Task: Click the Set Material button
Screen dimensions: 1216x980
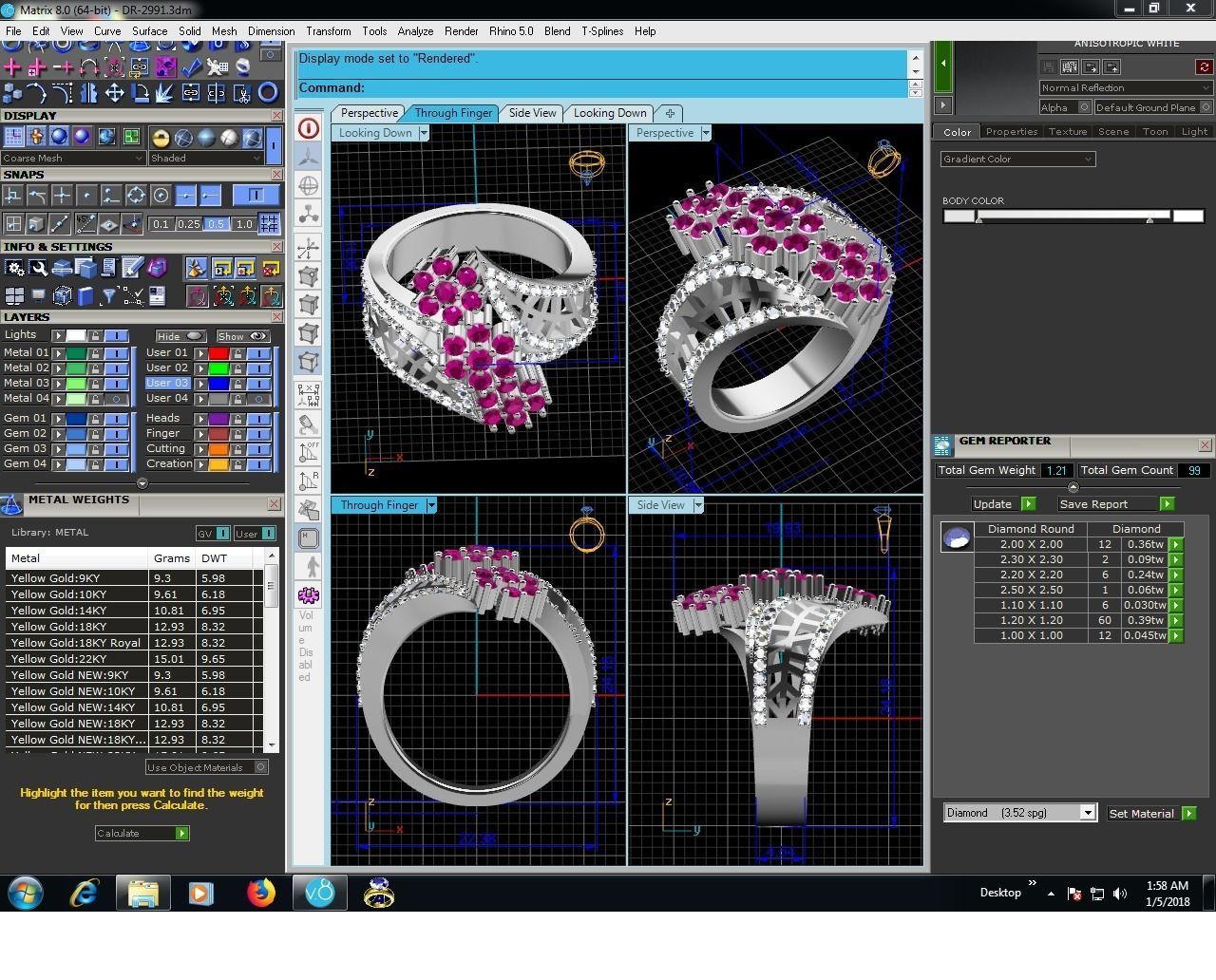Action: (x=1151, y=814)
